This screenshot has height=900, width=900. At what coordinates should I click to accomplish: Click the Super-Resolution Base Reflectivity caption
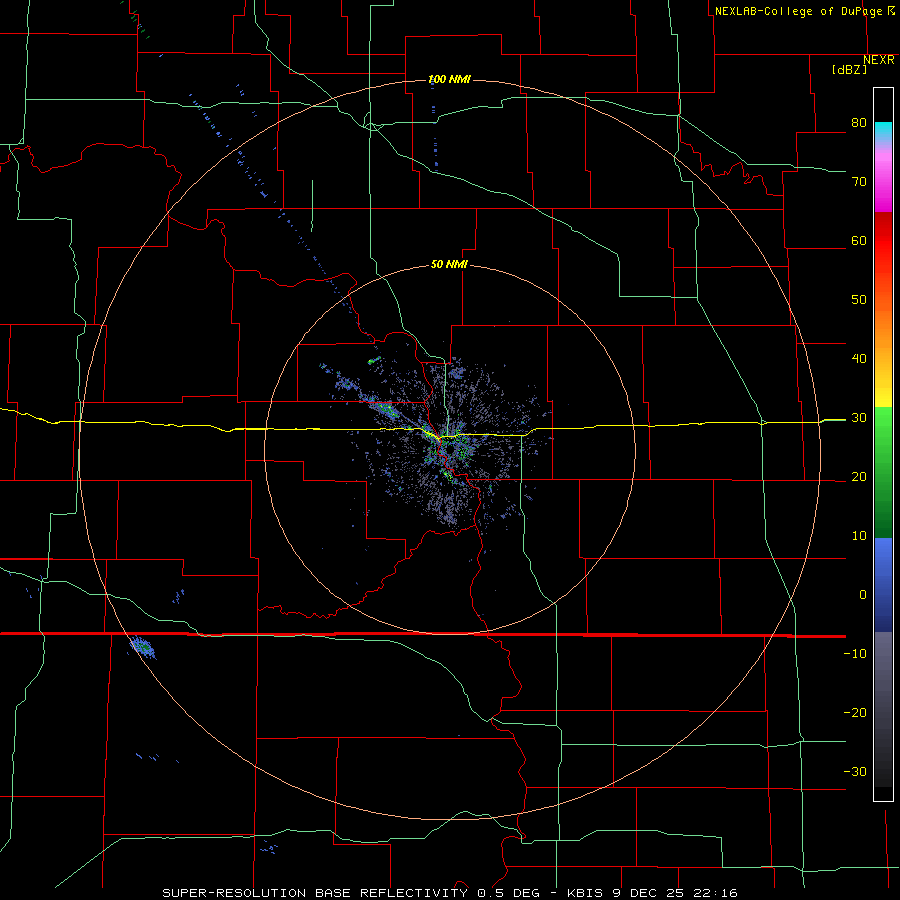(449, 893)
